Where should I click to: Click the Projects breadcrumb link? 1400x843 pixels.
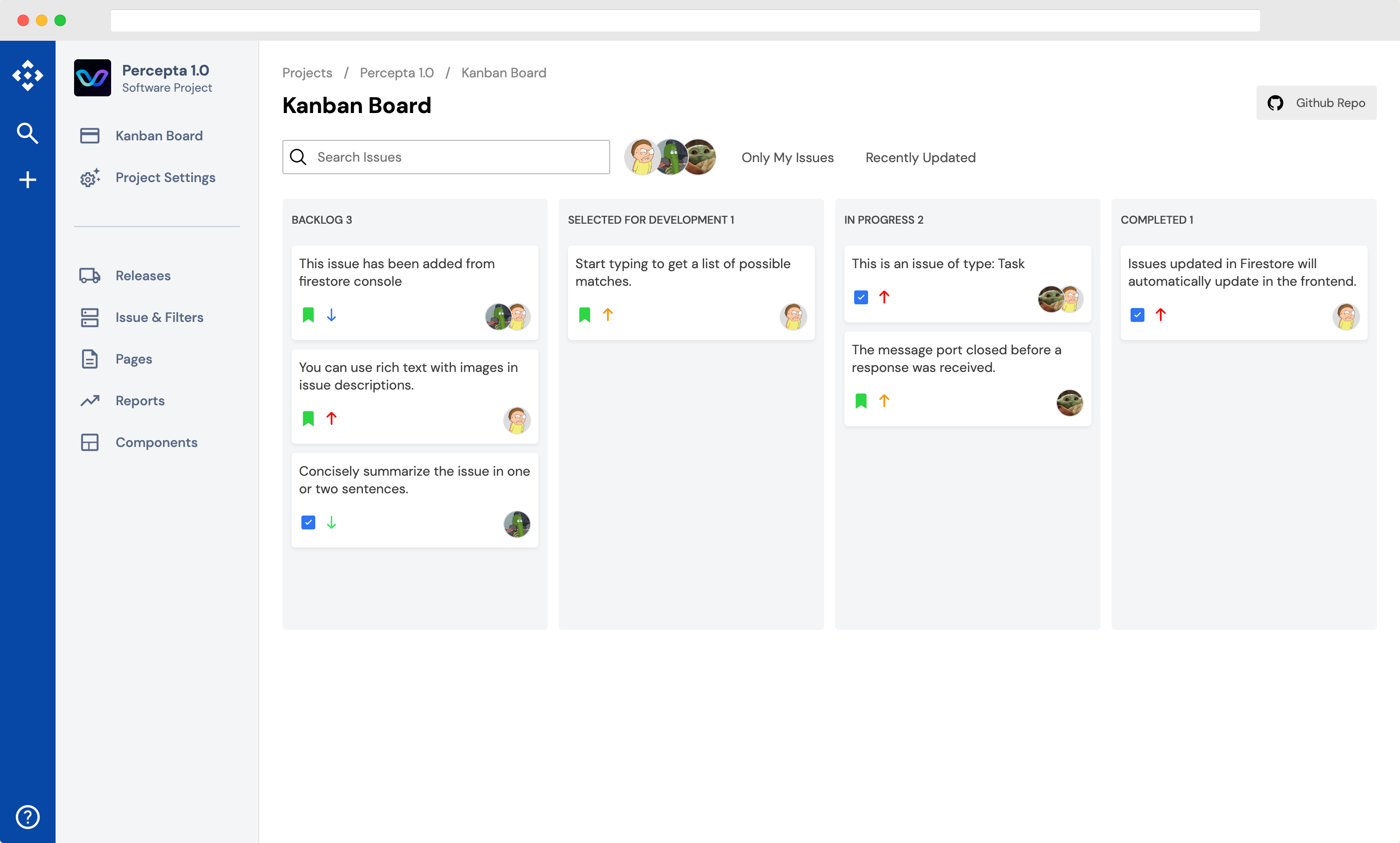(x=307, y=73)
